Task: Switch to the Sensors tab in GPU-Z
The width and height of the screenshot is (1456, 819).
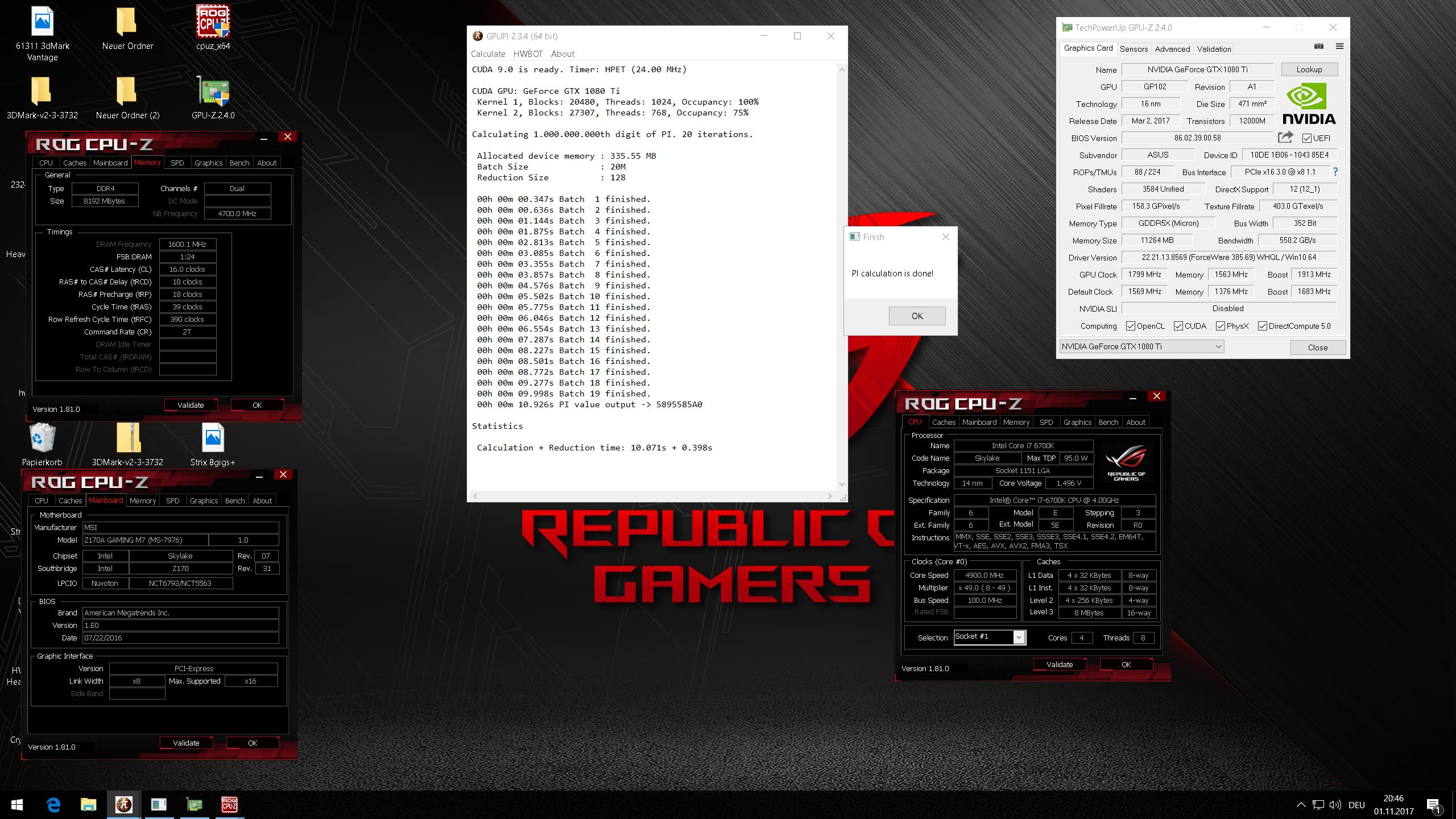Action: (1134, 49)
